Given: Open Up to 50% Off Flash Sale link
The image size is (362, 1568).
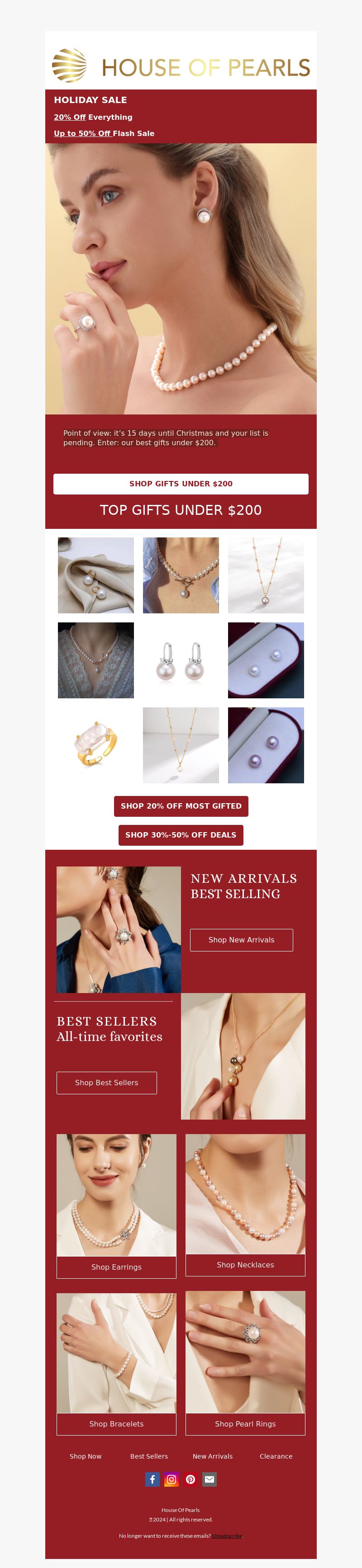Looking at the screenshot, I should pyautogui.click(x=104, y=133).
